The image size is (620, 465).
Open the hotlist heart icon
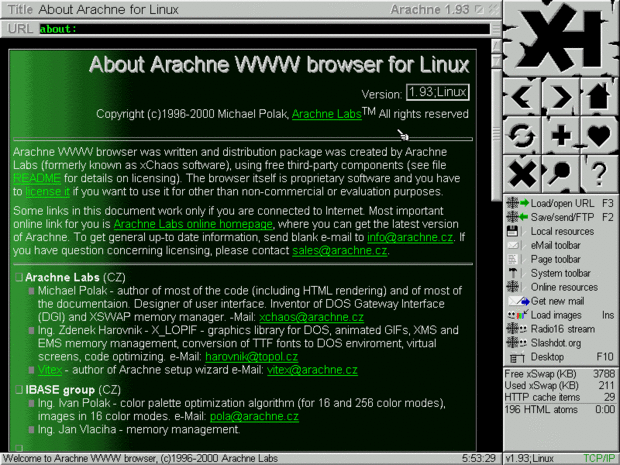pyautogui.click(x=599, y=136)
